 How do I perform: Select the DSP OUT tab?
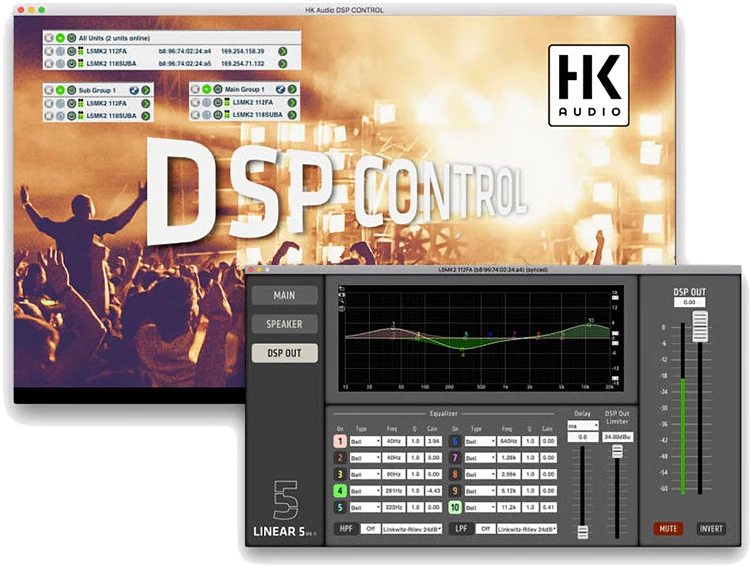coord(285,353)
